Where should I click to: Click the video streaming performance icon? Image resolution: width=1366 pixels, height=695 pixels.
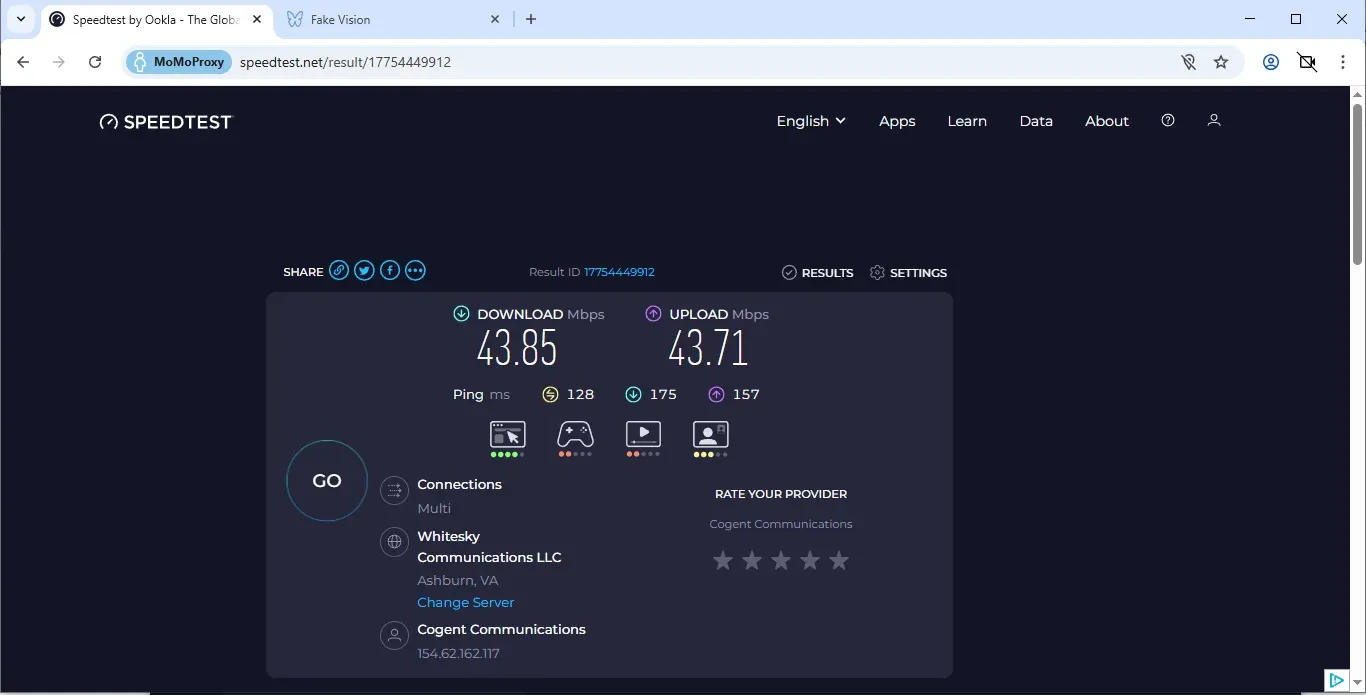pos(643,433)
